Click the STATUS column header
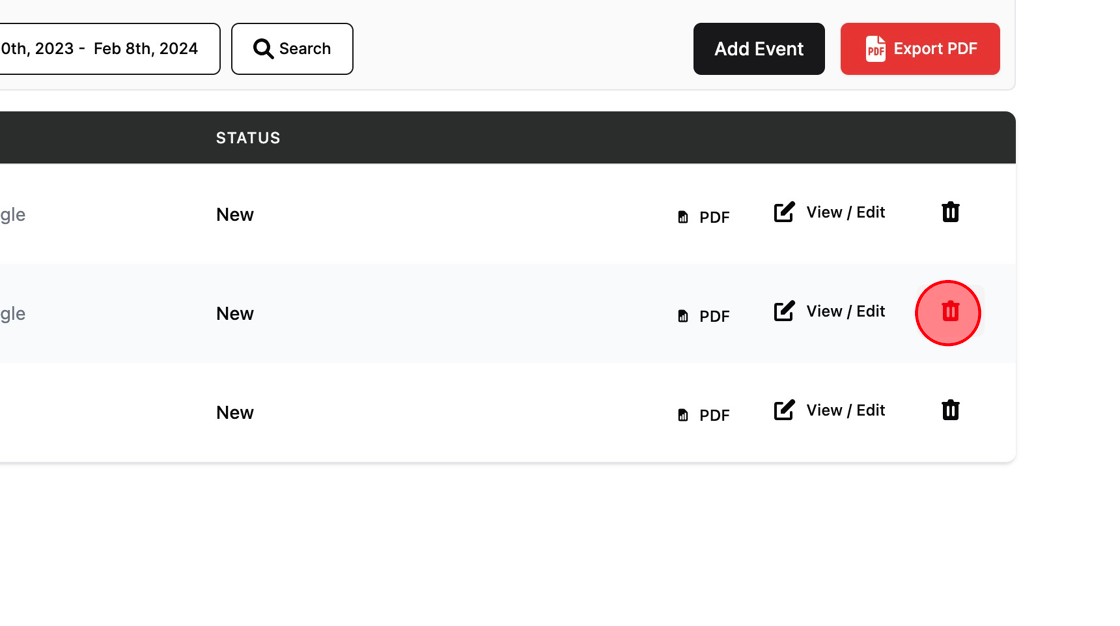1120x626 pixels. 248,138
